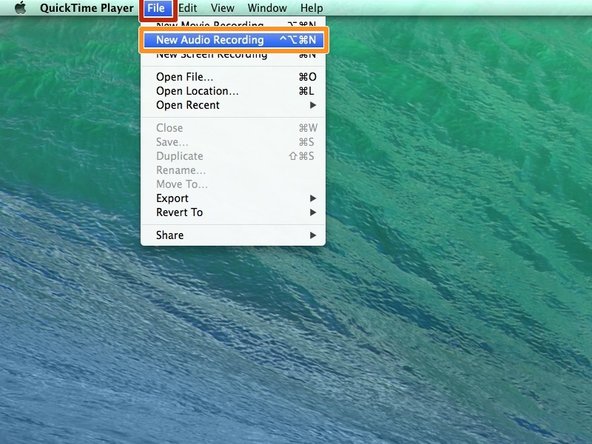Close the open File menu

156,8
